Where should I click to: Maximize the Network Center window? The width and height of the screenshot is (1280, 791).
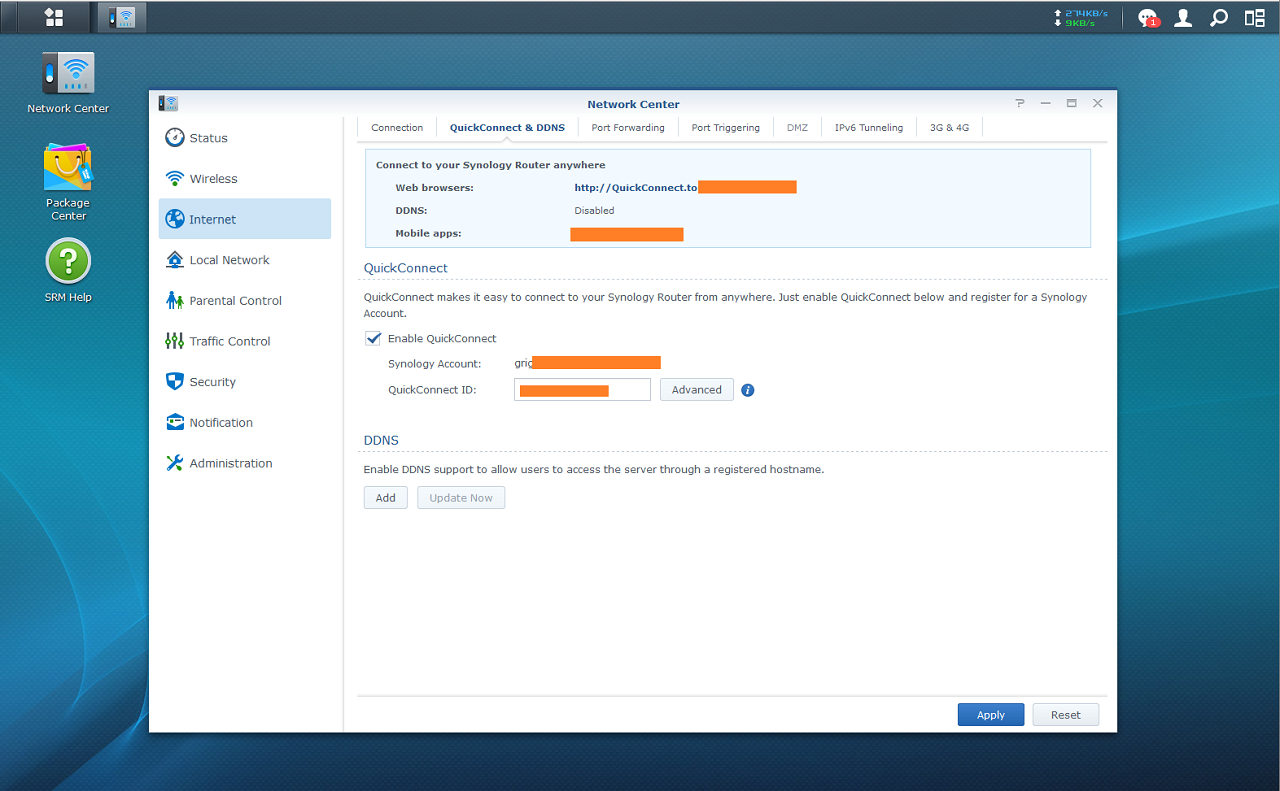click(x=1072, y=103)
